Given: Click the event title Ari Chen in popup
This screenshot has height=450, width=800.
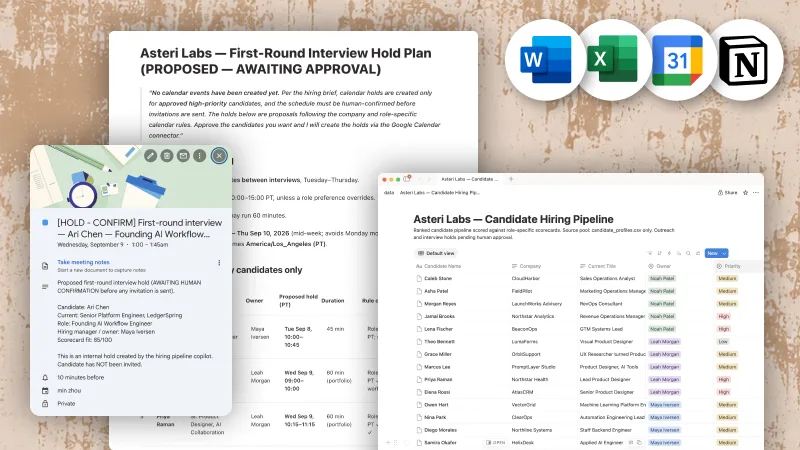Looking at the screenshot, I should pos(139,228).
